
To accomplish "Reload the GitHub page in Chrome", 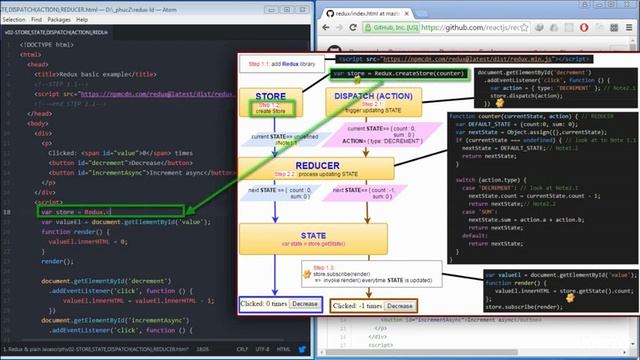I will click(353, 27).
